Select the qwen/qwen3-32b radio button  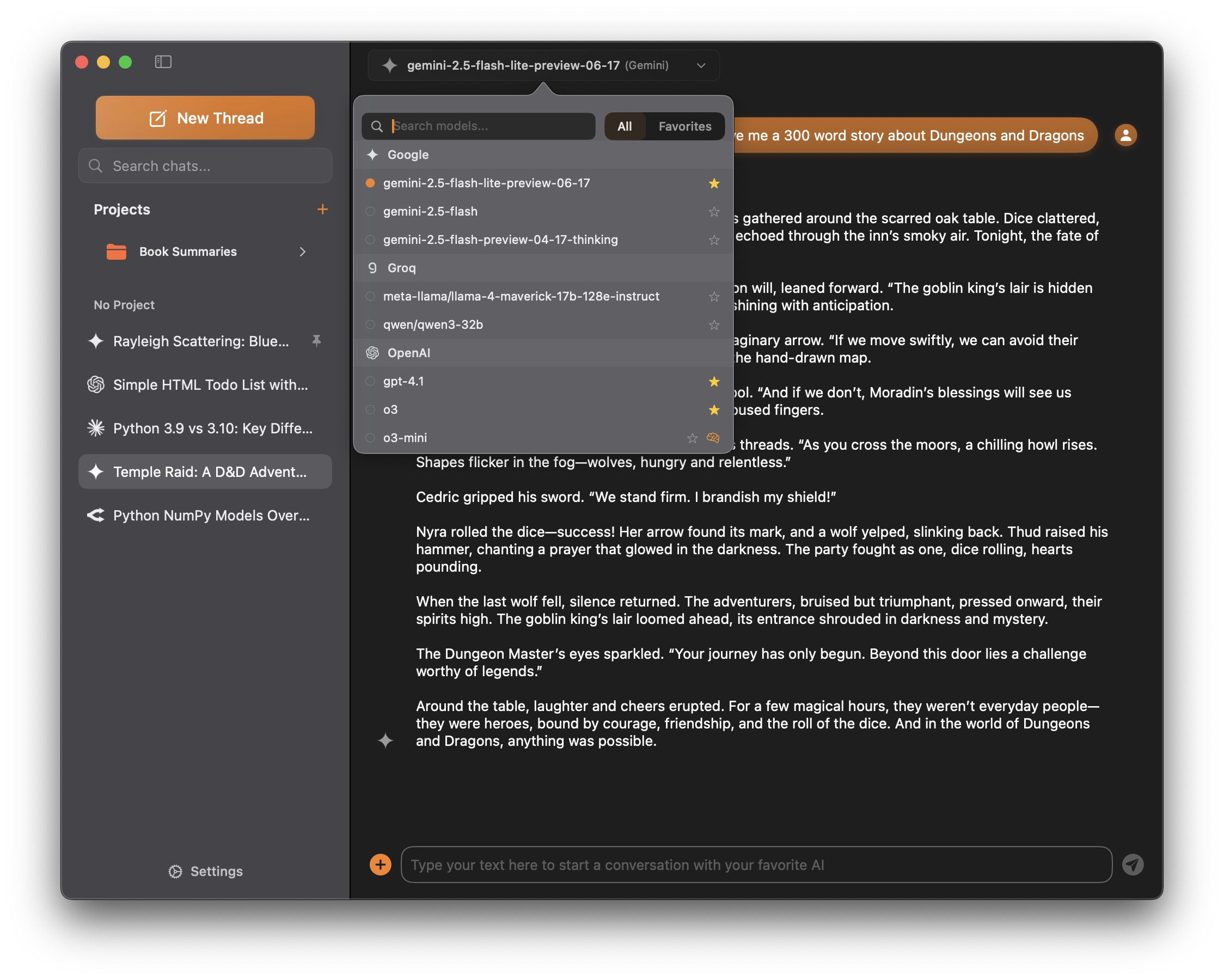pos(370,324)
